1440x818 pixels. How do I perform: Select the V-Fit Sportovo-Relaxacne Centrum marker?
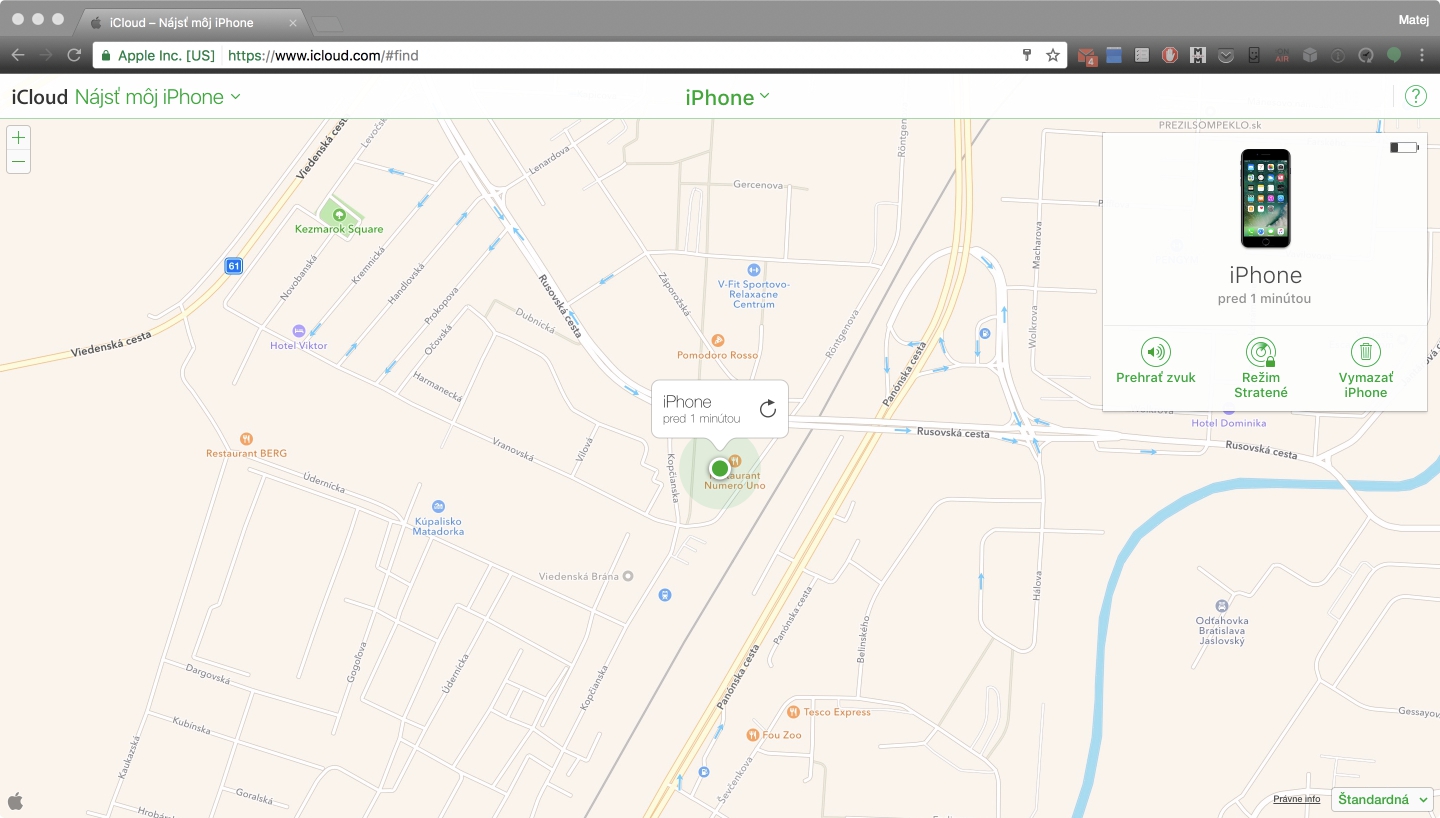pos(754,269)
